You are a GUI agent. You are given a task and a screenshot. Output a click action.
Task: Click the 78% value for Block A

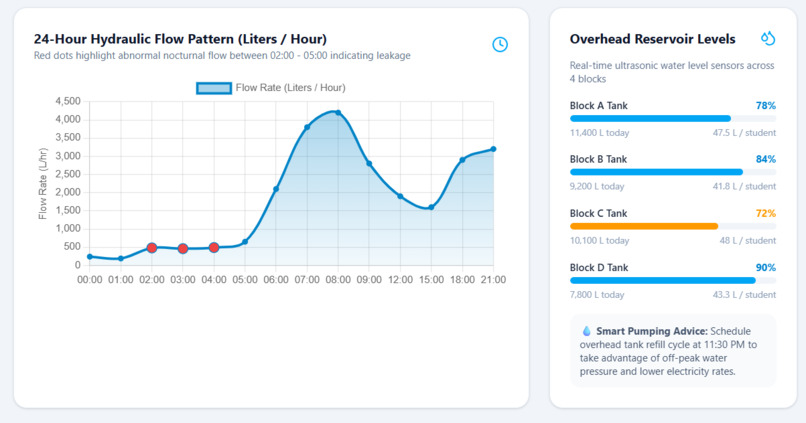(x=765, y=105)
